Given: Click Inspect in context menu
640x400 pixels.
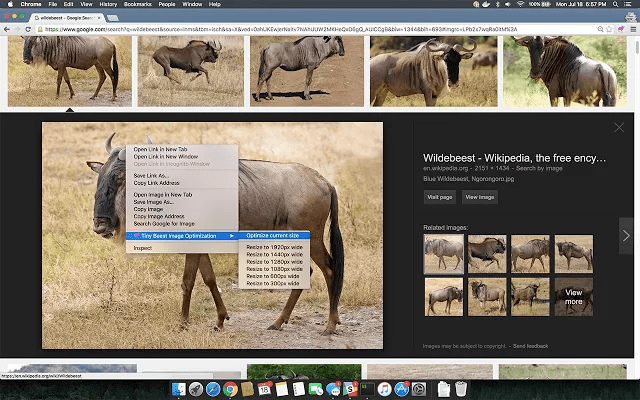Looking at the screenshot, I should [143, 247].
